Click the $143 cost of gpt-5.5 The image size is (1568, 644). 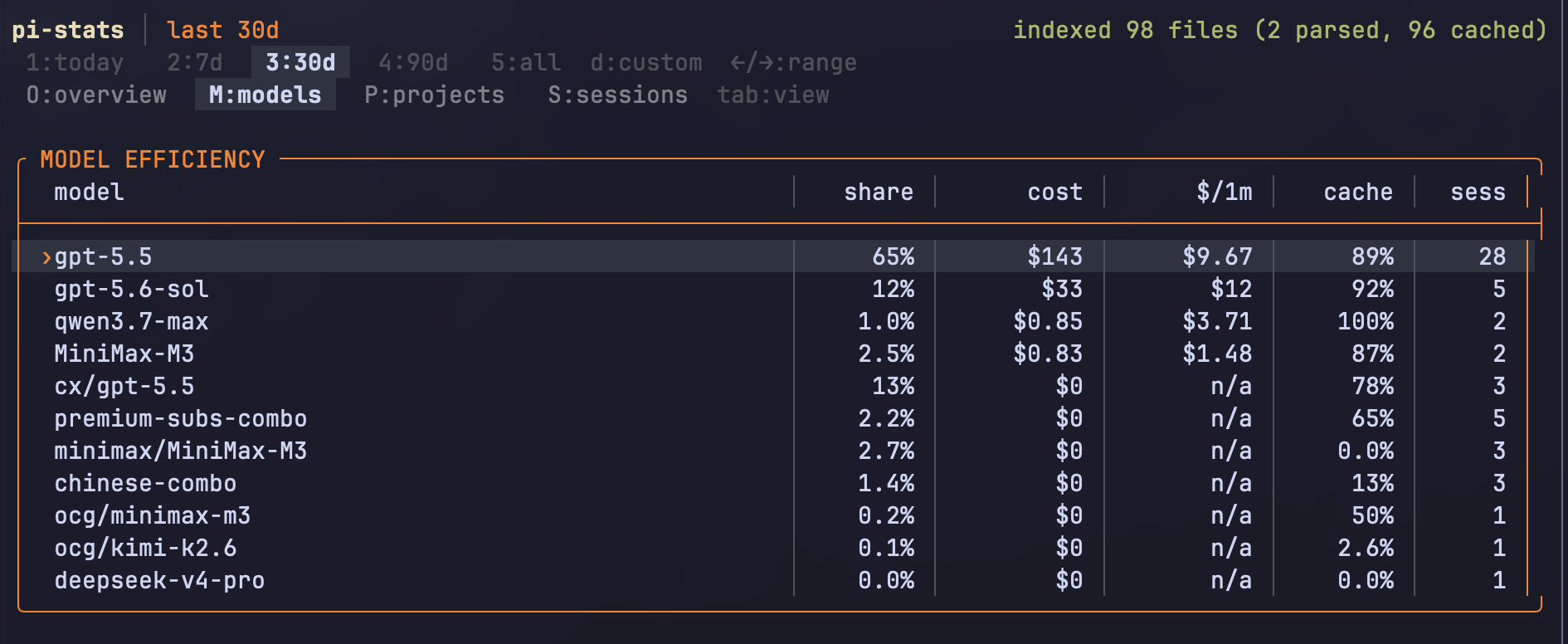click(x=1055, y=256)
